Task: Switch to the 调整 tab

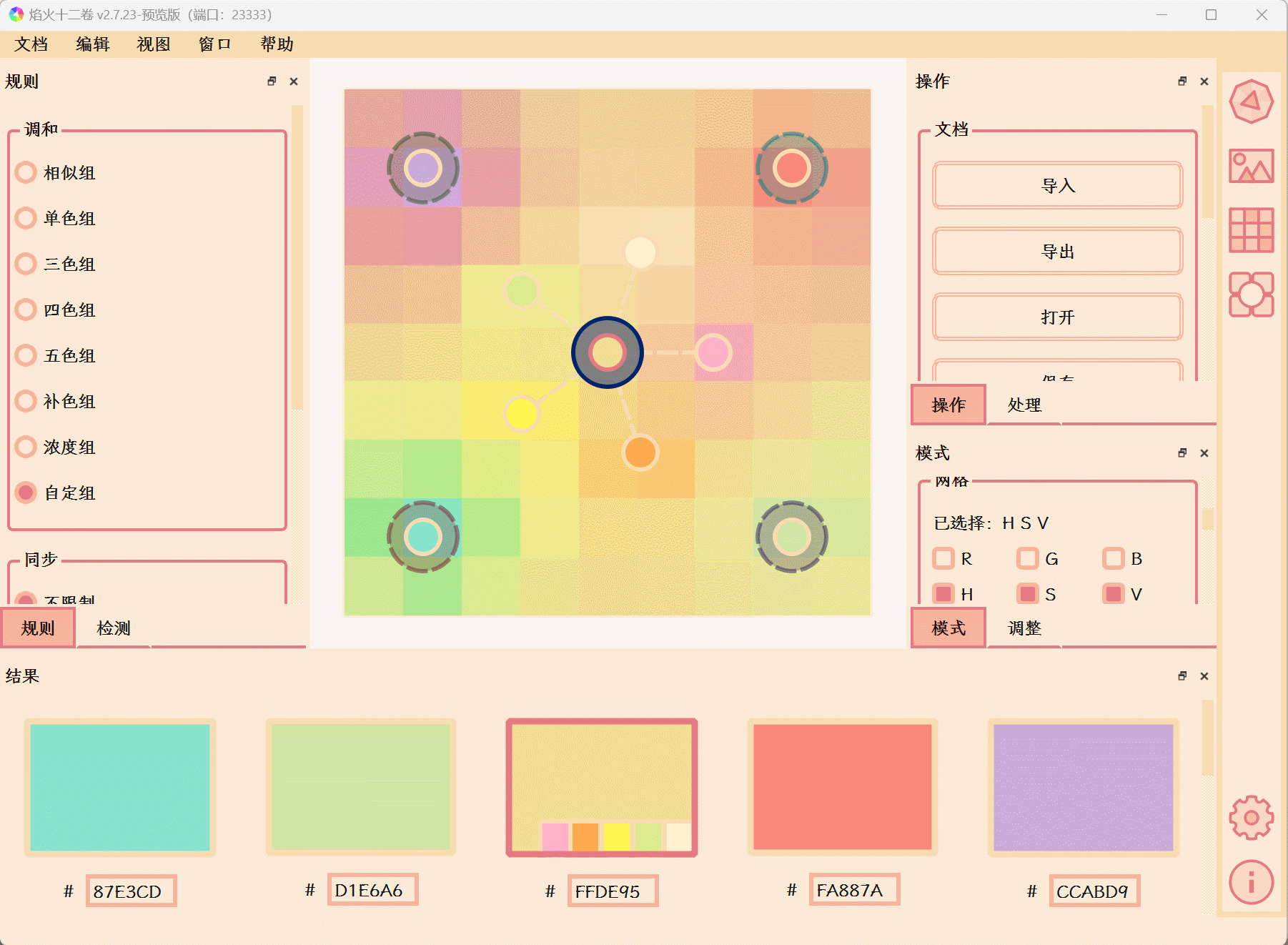Action: 1024,628
